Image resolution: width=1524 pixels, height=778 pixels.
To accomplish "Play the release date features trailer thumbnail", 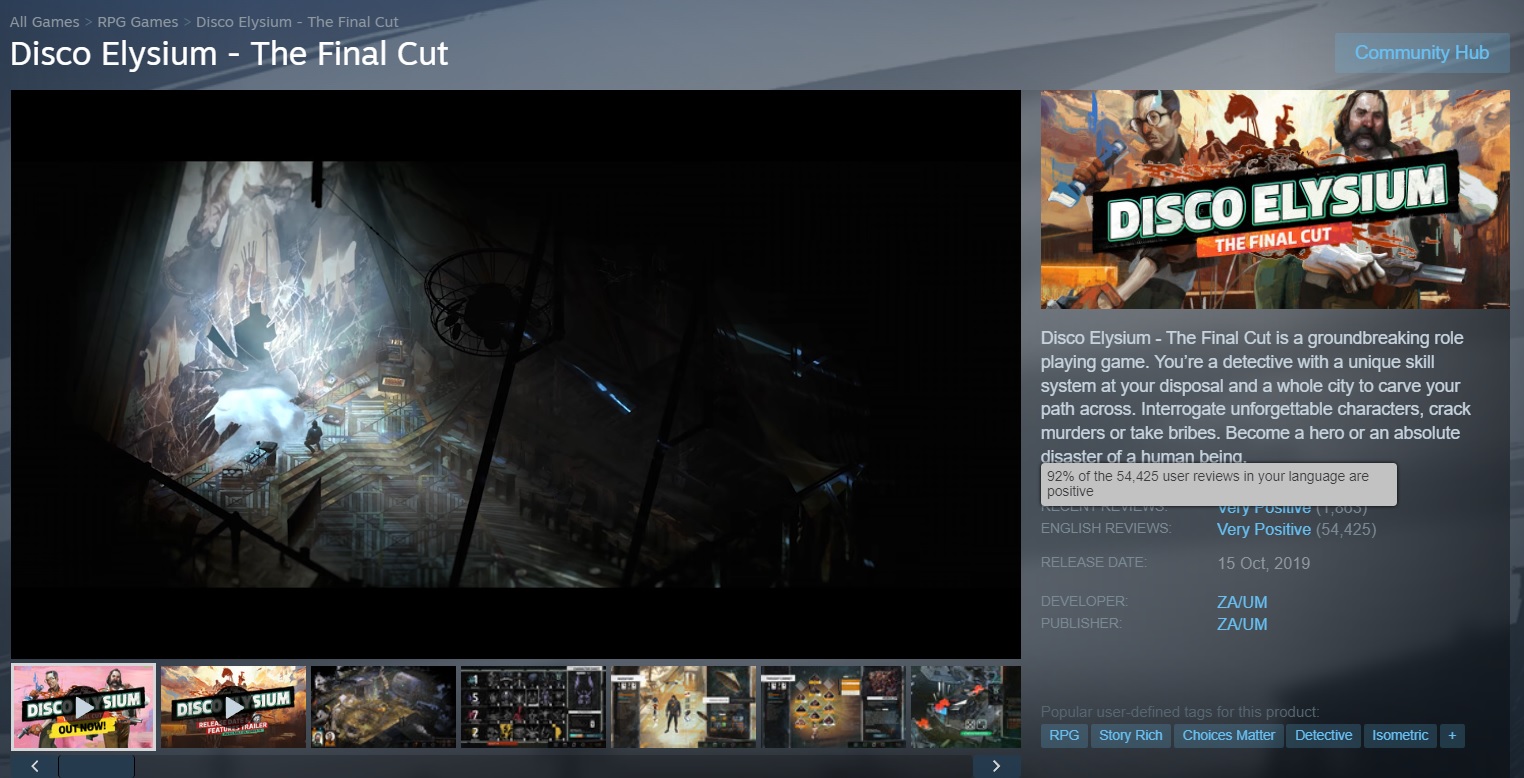I will 233,706.
